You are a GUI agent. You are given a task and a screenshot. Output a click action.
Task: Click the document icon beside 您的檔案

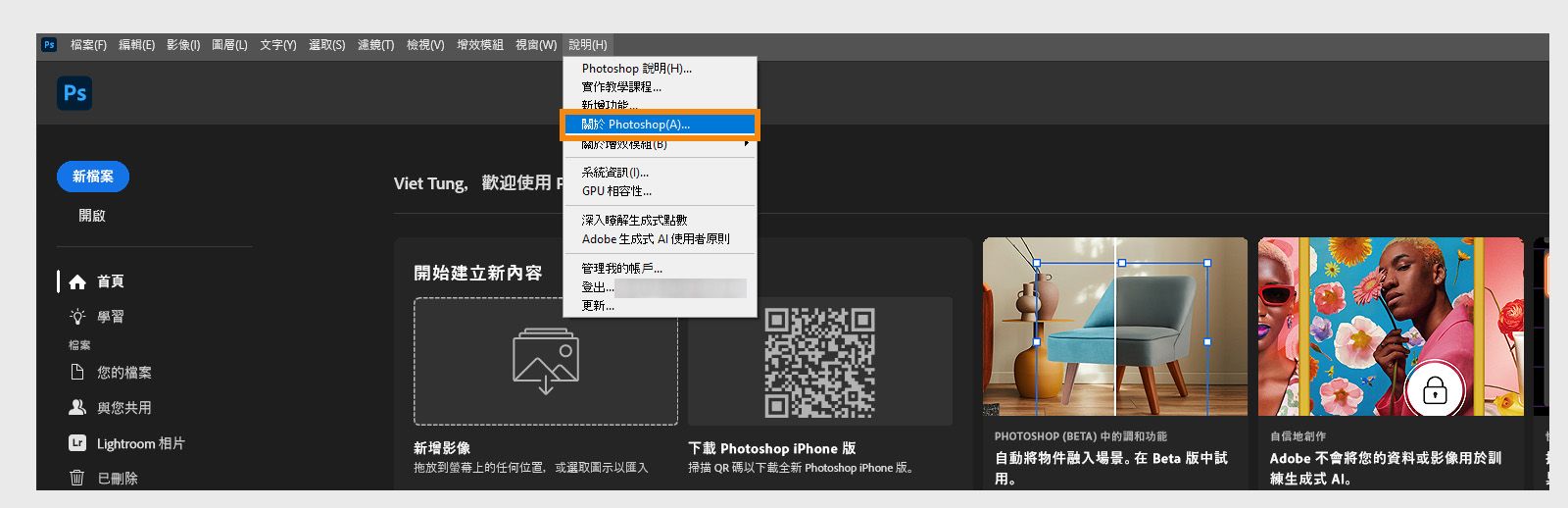(x=77, y=372)
